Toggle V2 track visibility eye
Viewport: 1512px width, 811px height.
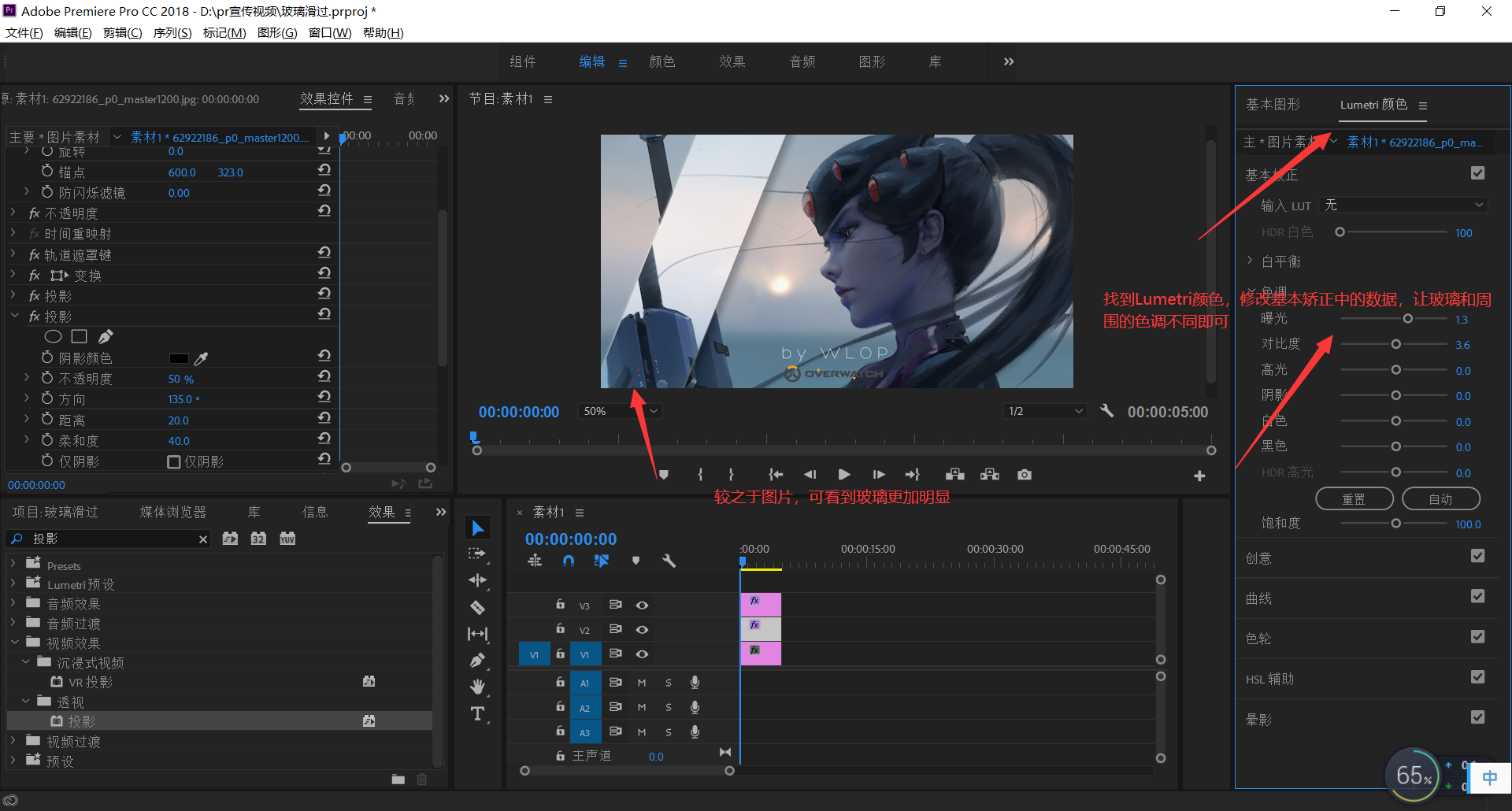[x=643, y=630]
